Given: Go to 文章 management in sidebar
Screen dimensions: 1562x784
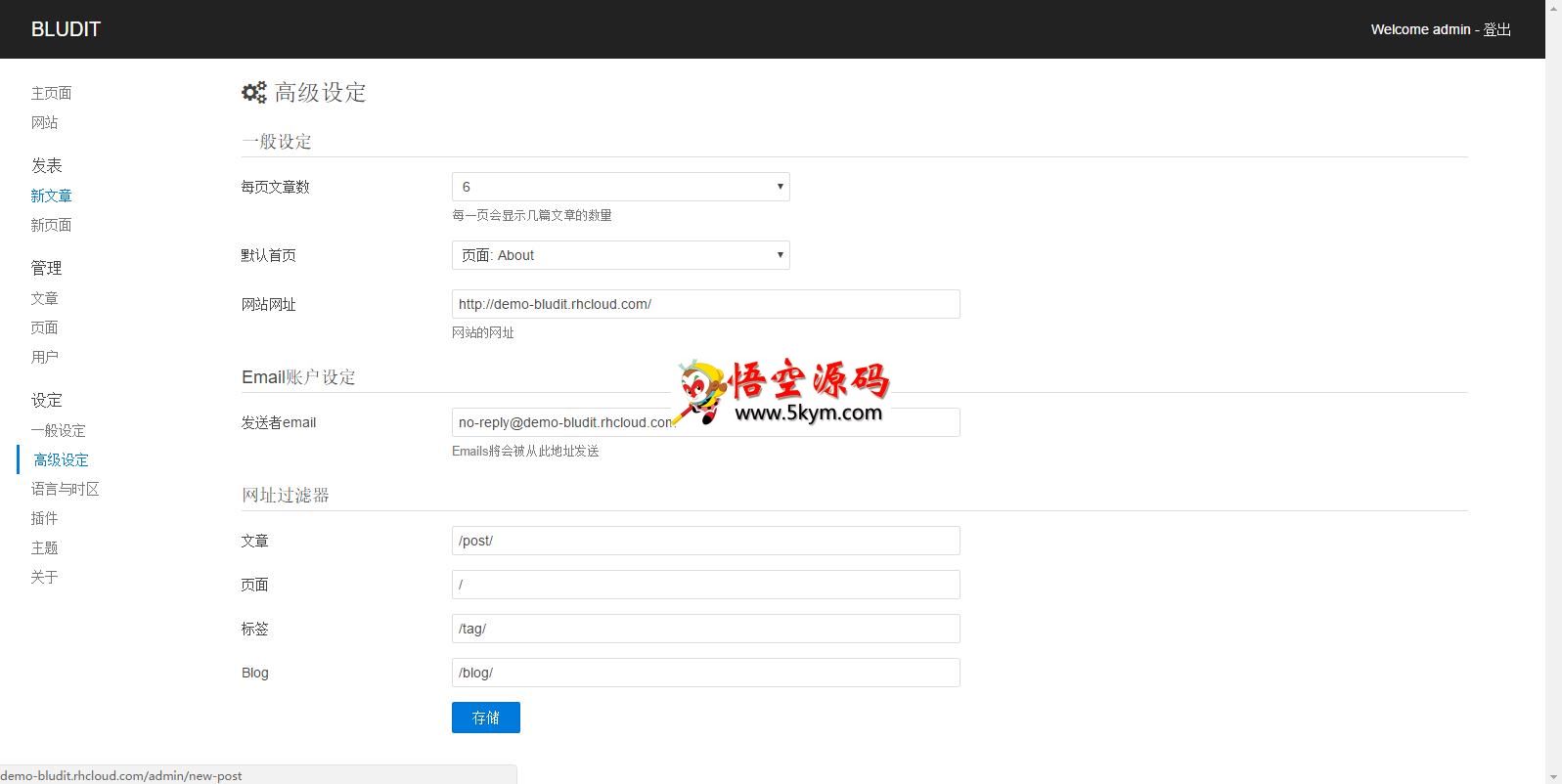Looking at the screenshot, I should tap(44, 298).
